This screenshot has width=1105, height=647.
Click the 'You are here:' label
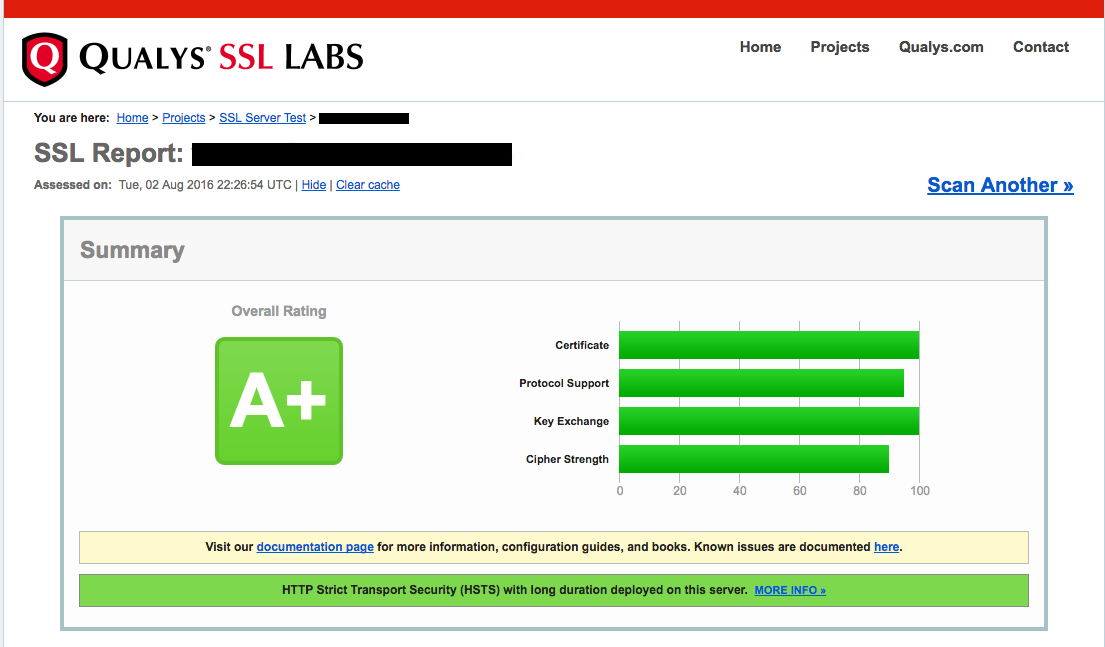[72, 118]
